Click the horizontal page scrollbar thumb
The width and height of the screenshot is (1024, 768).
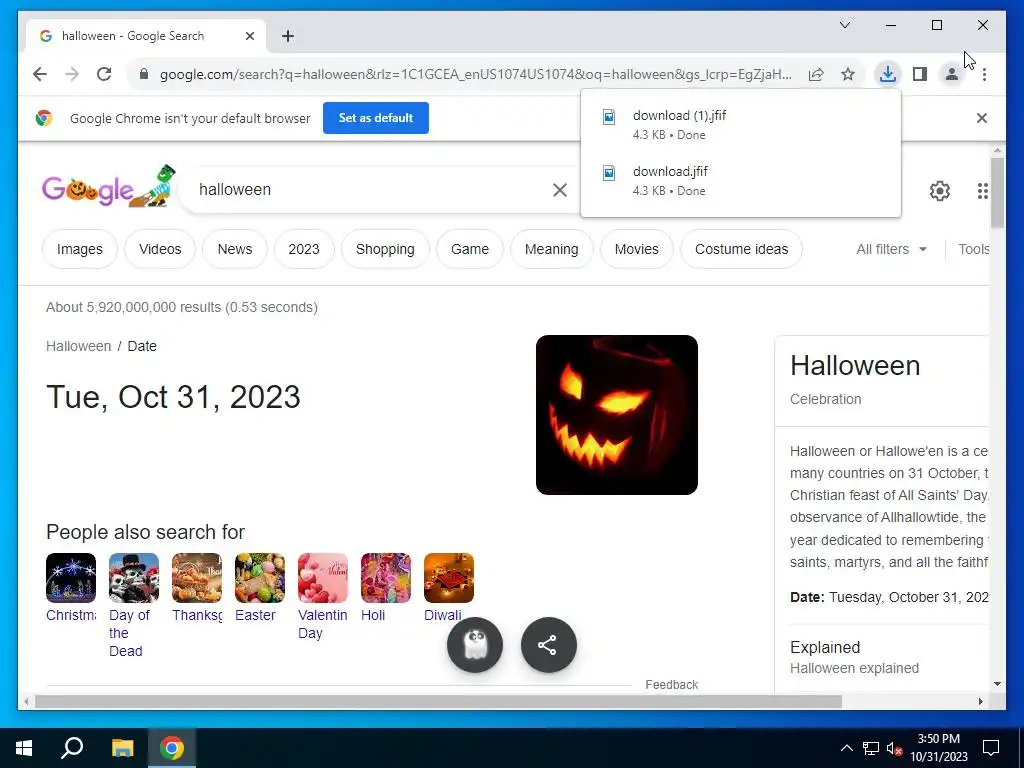point(438,701)
